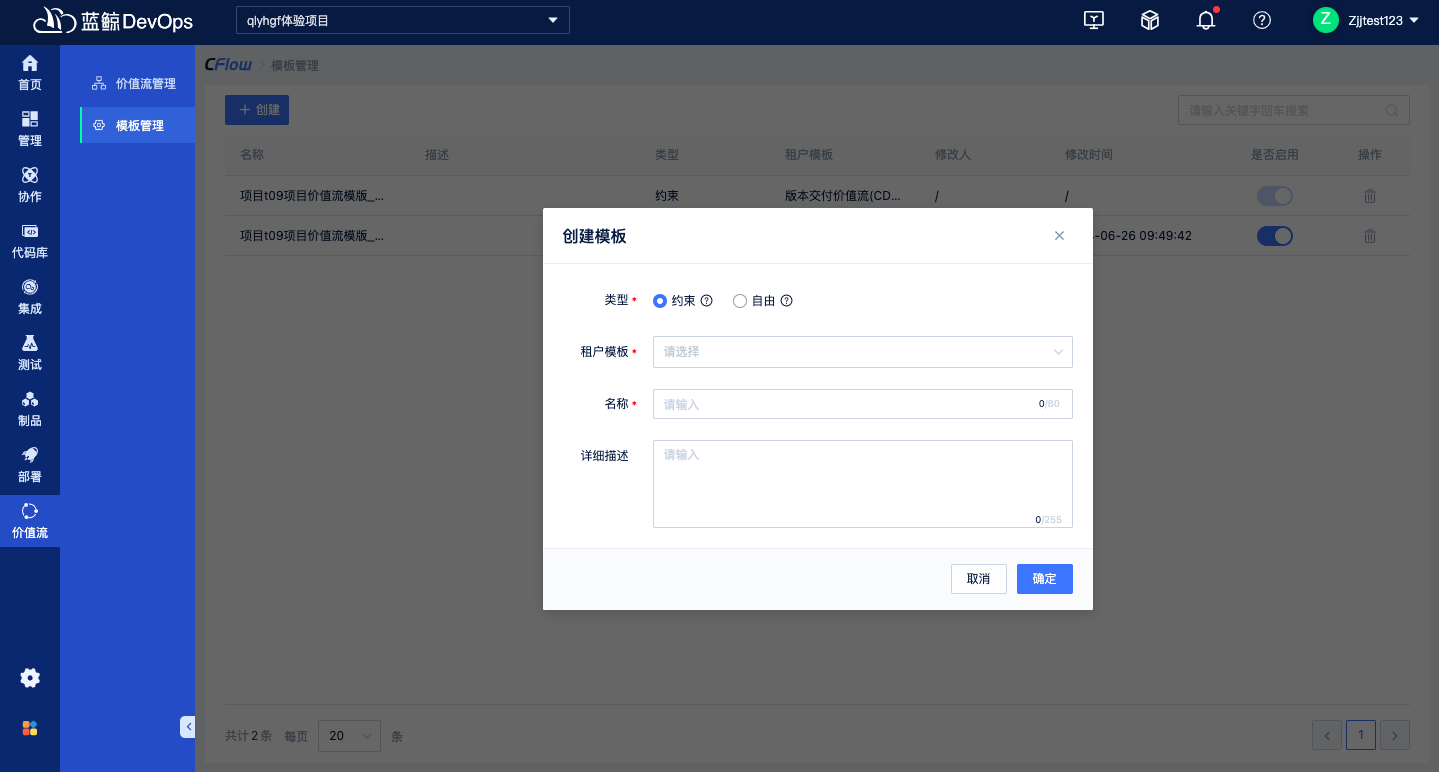Open 价值流管理 in side menu
This screenshot has height=772, width=1439.
137,84
